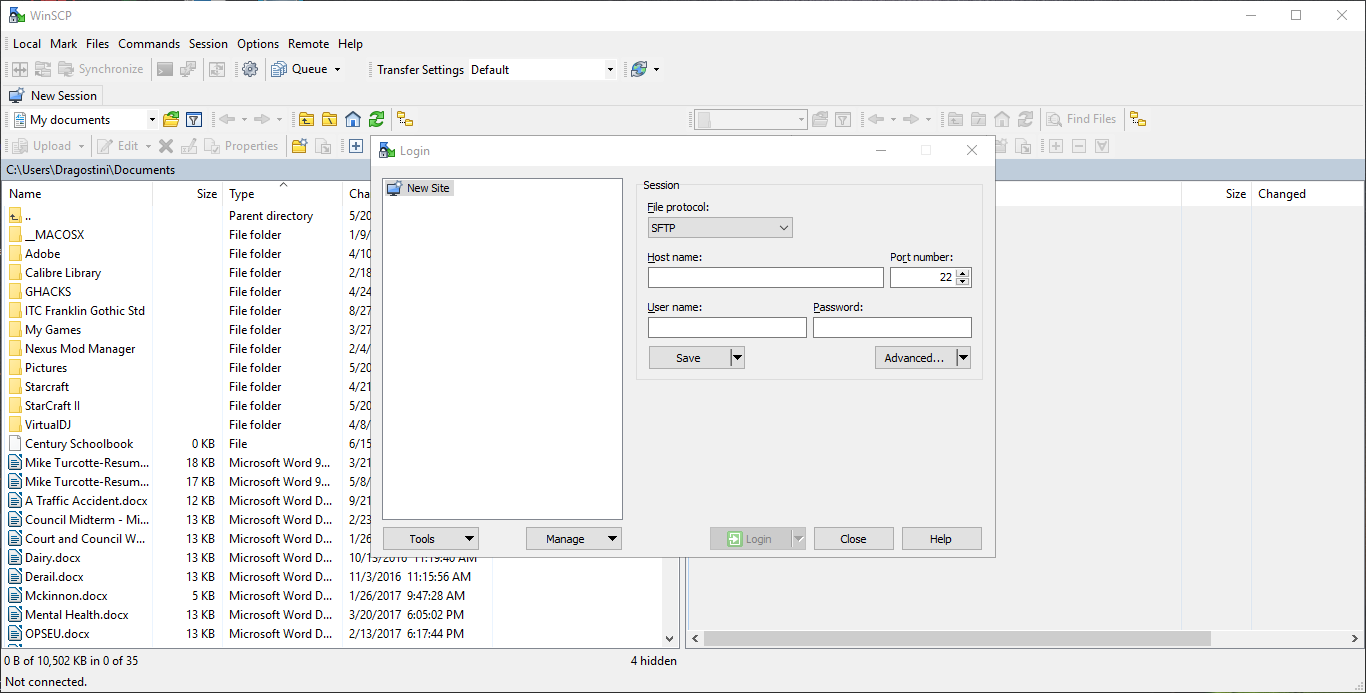Open the Local menu
Viewport: 1366px width, 693px height.
pyautogui.click(x=27, y=44)
